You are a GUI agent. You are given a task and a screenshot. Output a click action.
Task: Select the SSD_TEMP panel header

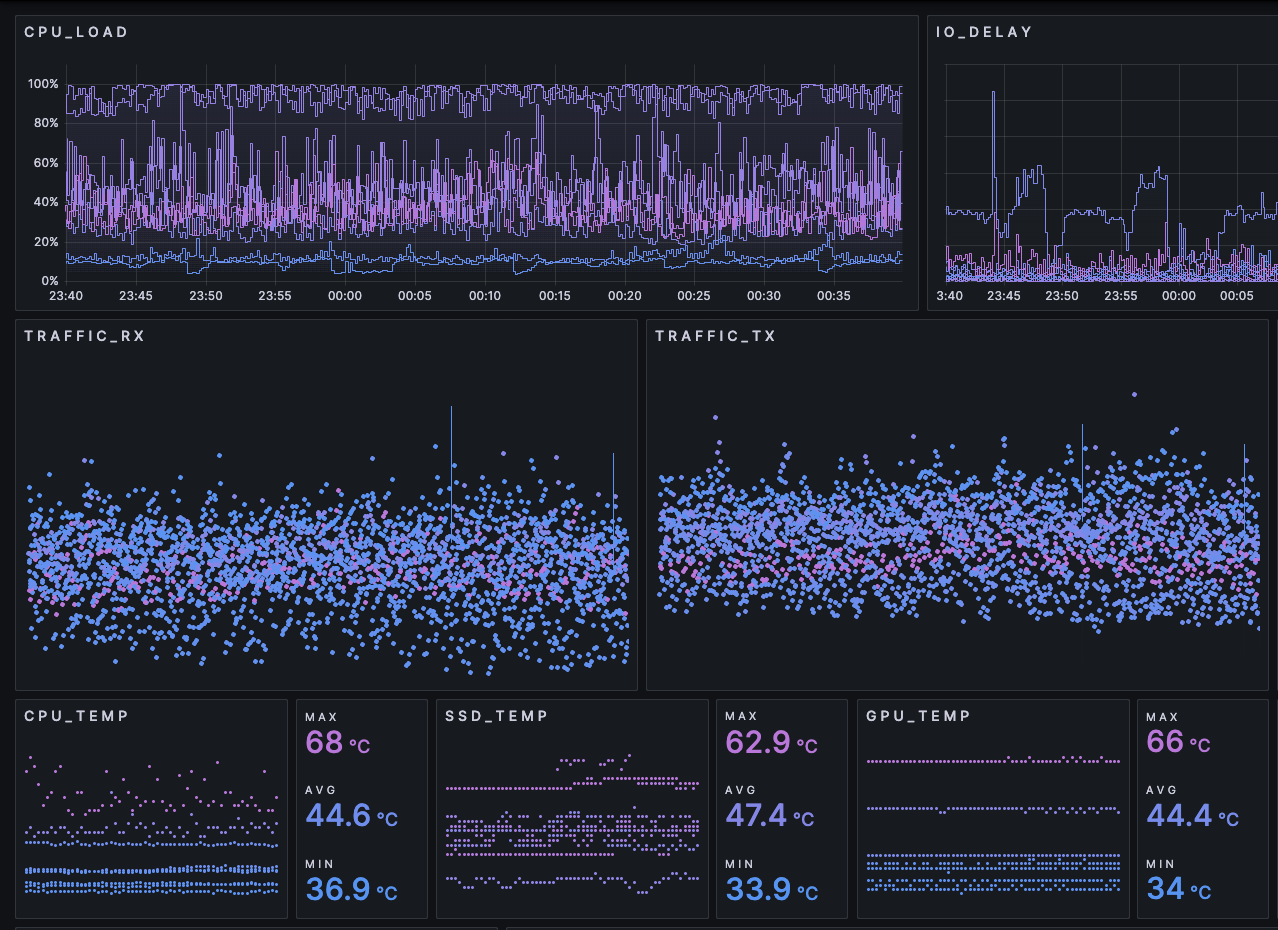click(497, 716)
